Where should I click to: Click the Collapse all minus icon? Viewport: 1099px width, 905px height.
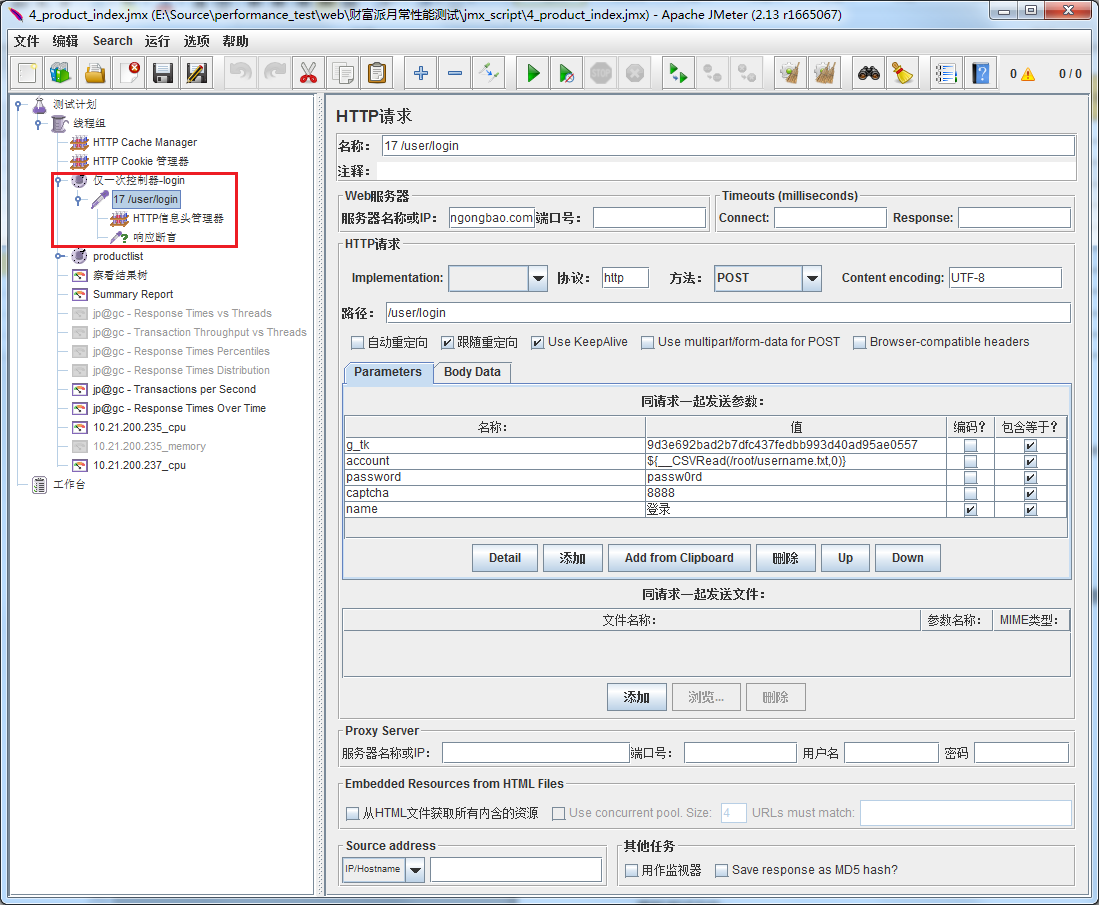[455, 73]
